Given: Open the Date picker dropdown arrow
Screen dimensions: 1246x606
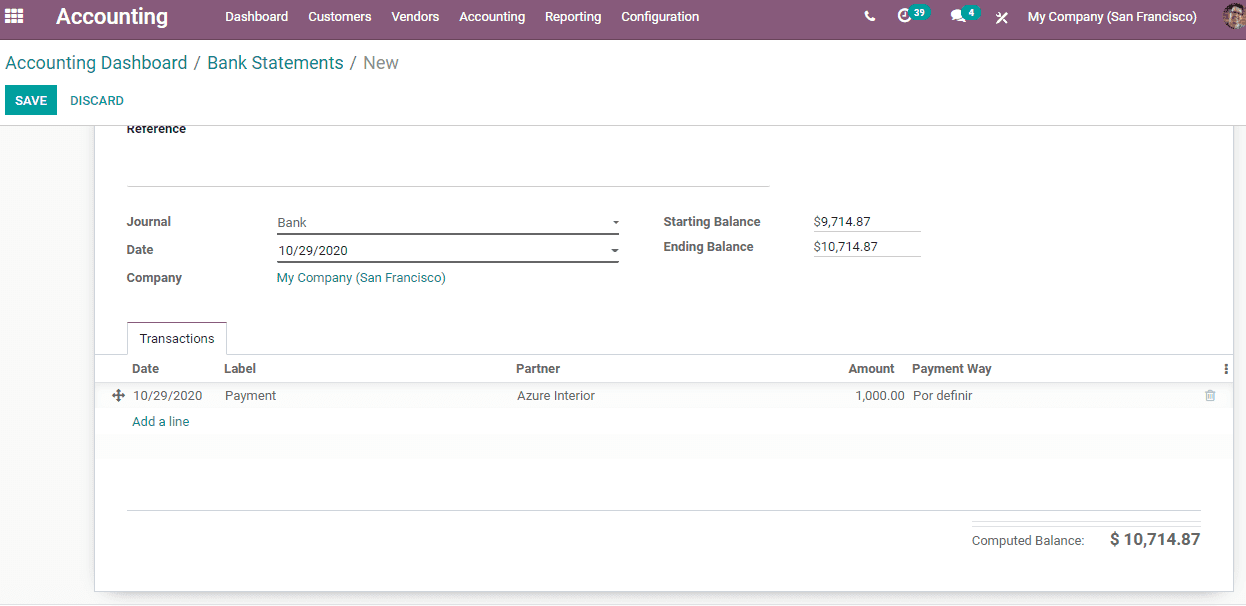Looking at the screenshot, I should coord(615,251).
